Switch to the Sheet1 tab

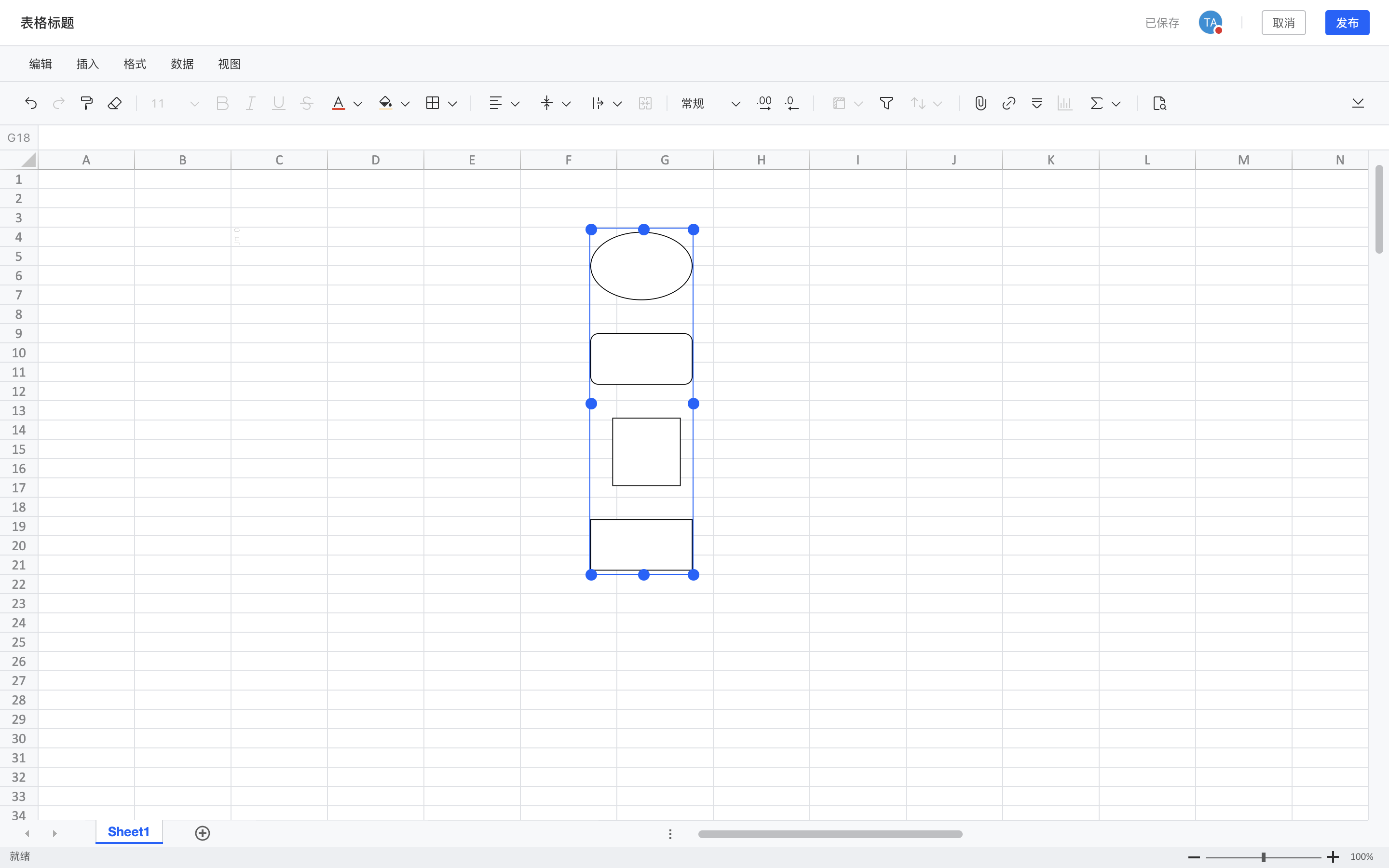tap(129, 832)
